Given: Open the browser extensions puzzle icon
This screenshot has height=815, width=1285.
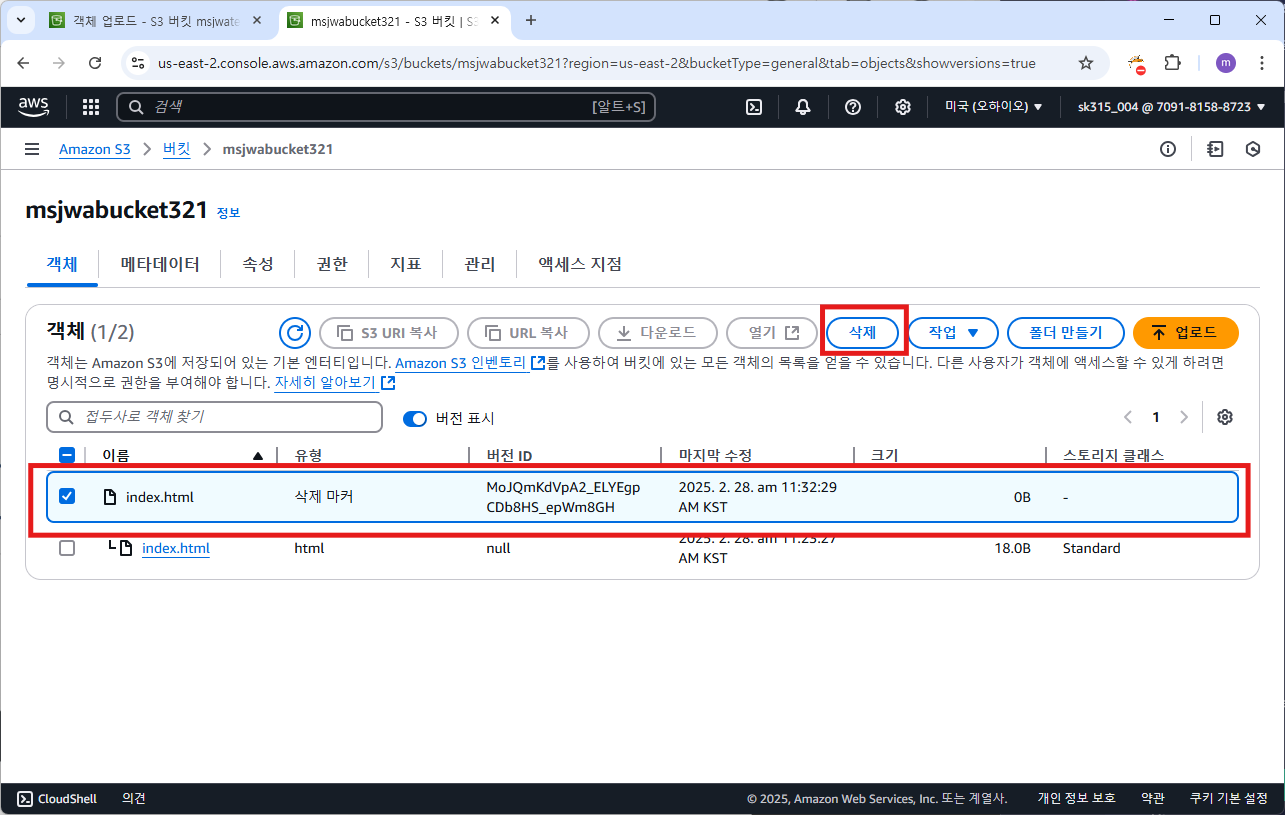Looking at the screenshot, I should coord(1173,63).
